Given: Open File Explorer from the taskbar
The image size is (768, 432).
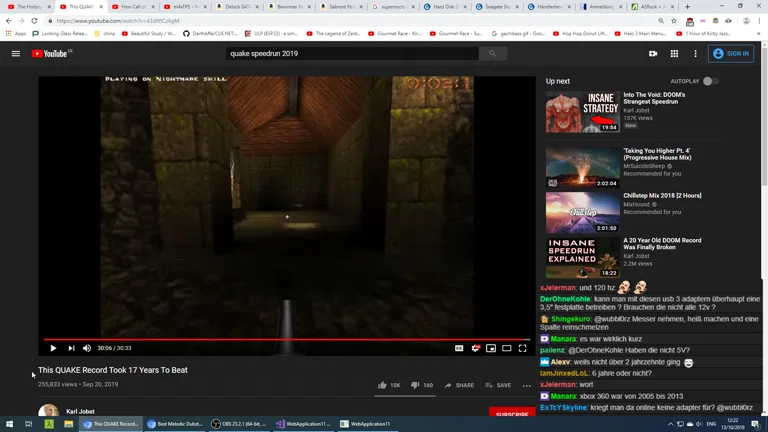Looking at the screenshot, I should 69,424.
